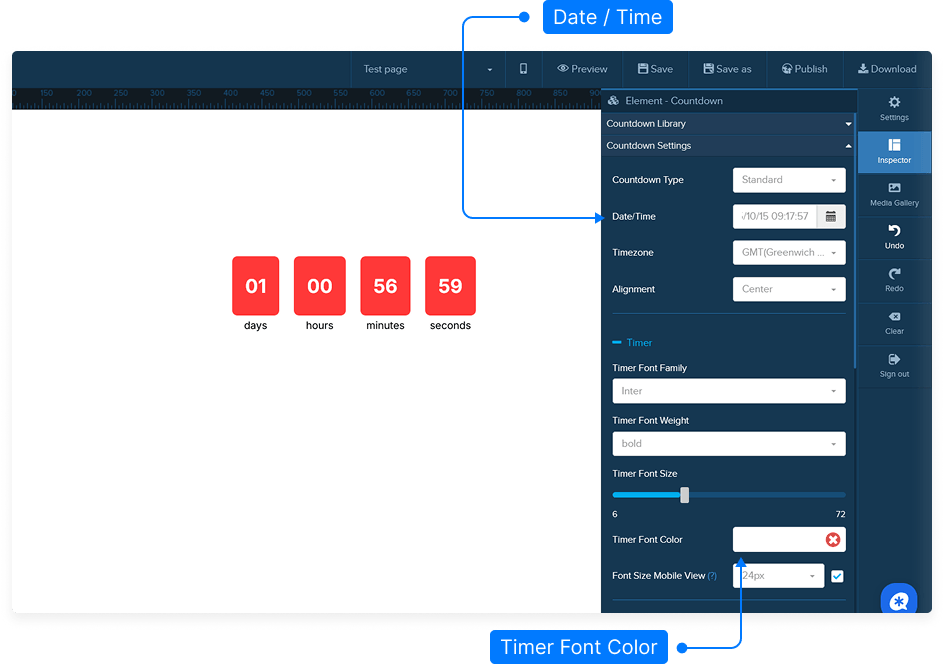The height and width of the screenshot is (664, 944).
Task: Open the Countdown Type dropdown
Action: coord(788,180)
